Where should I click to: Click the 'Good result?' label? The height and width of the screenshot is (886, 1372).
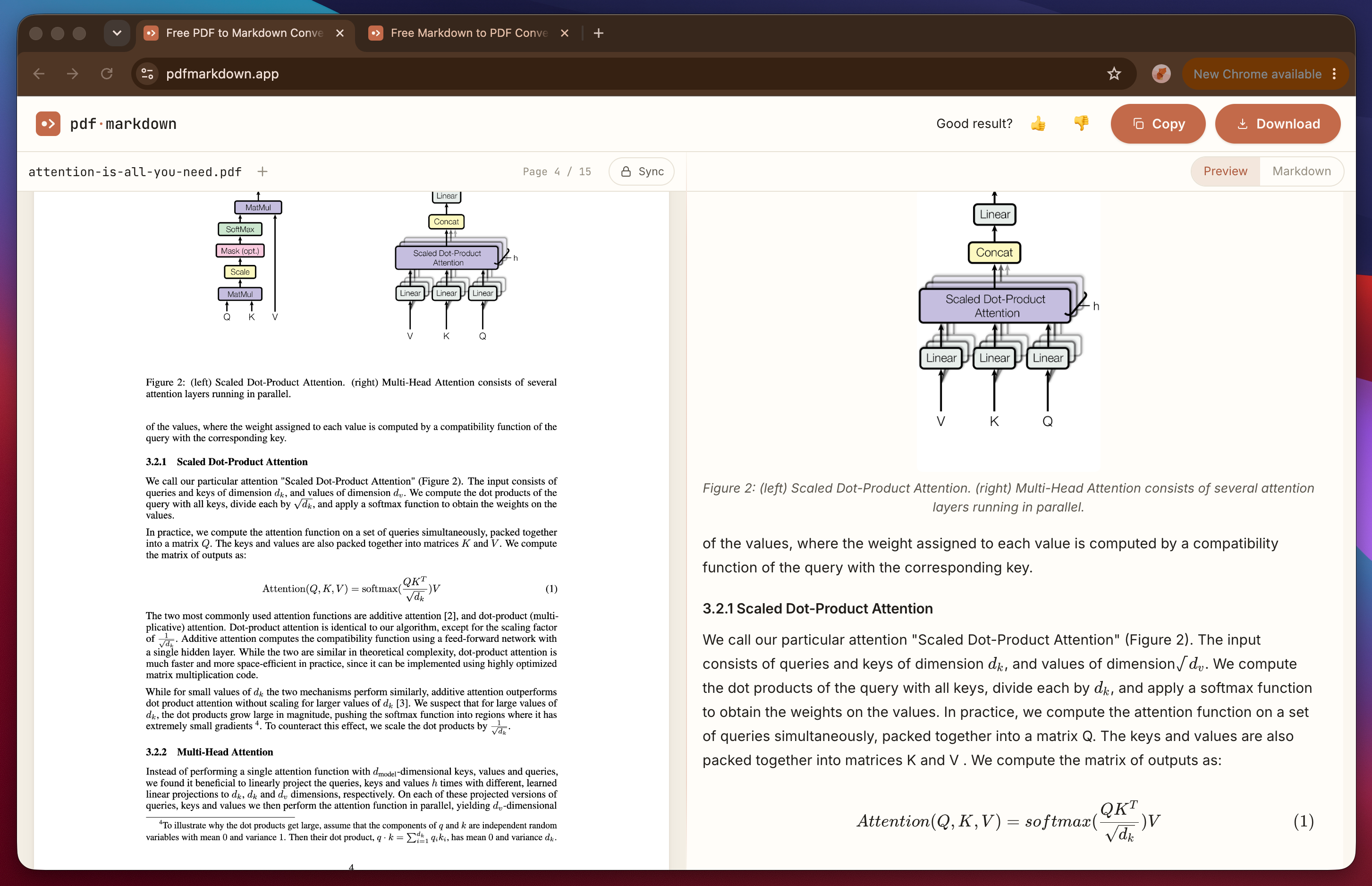(974, 124)
